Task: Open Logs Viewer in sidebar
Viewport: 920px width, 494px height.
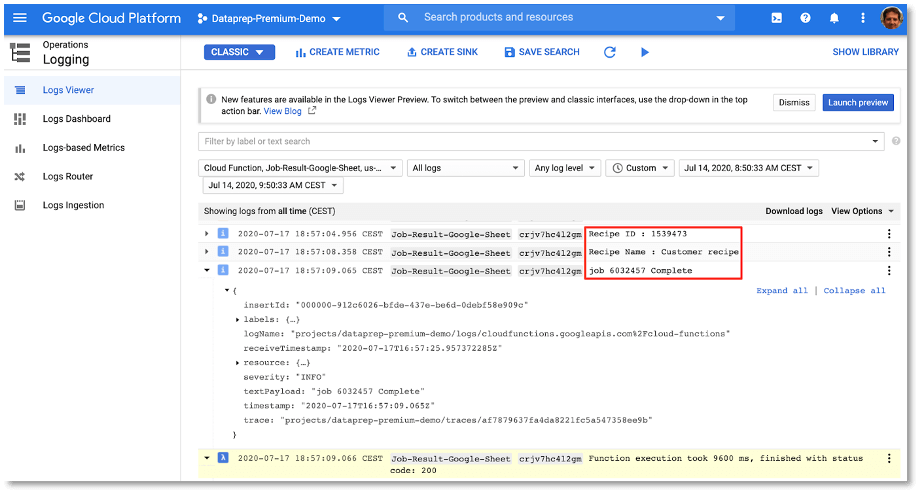Action: tap(92, 90)
